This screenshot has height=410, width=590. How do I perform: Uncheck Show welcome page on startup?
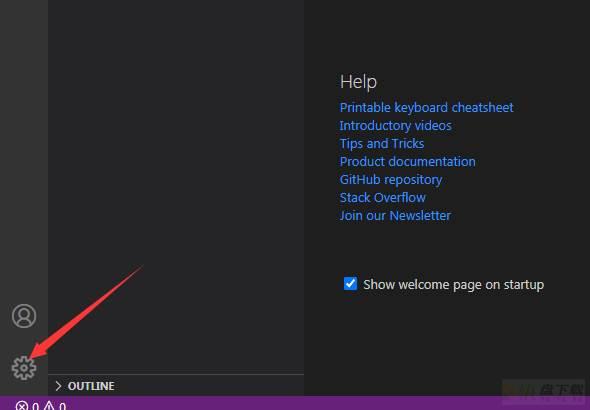click(x=350, y=284)
